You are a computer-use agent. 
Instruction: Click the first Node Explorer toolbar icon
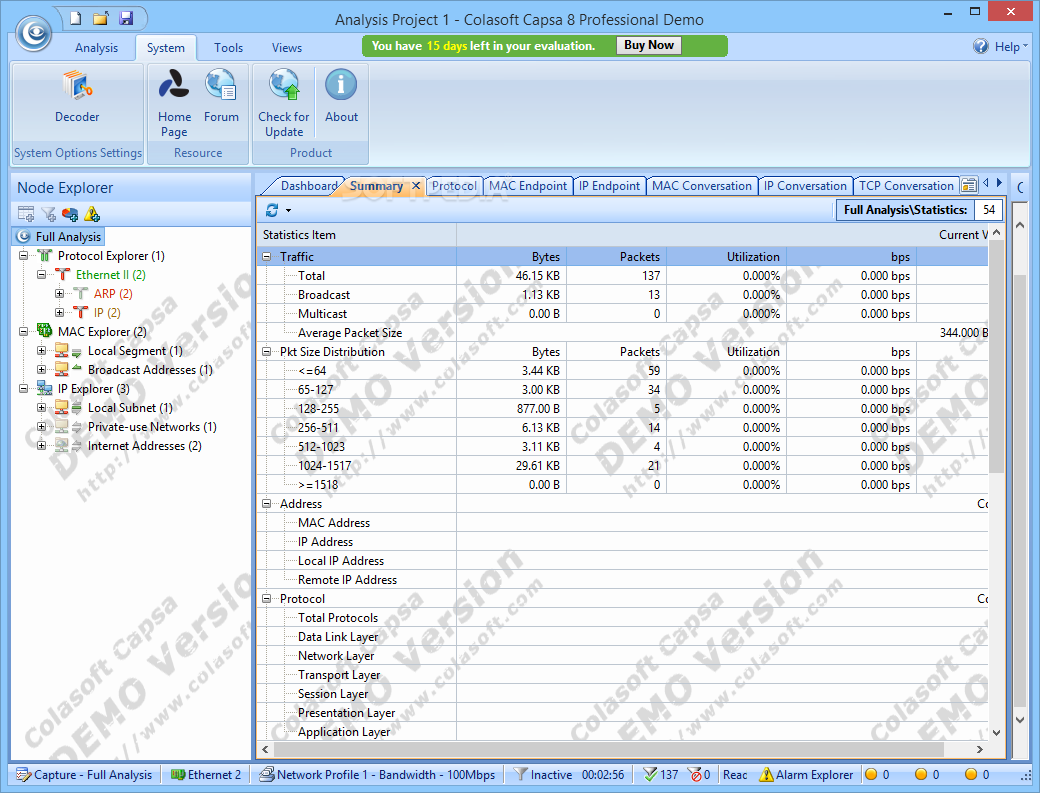click(26, 214)
